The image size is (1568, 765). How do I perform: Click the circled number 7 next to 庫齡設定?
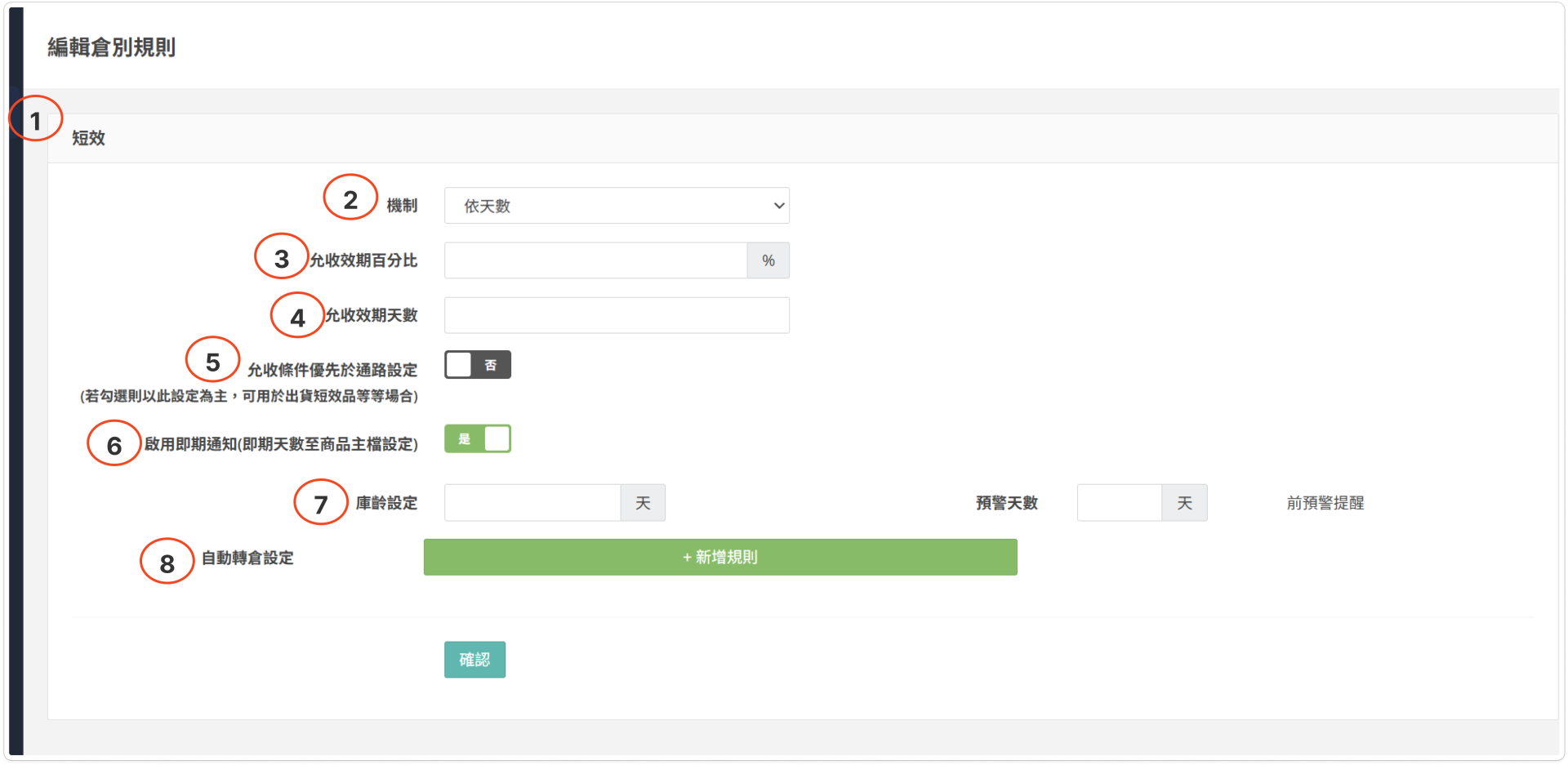click(321, 502)
